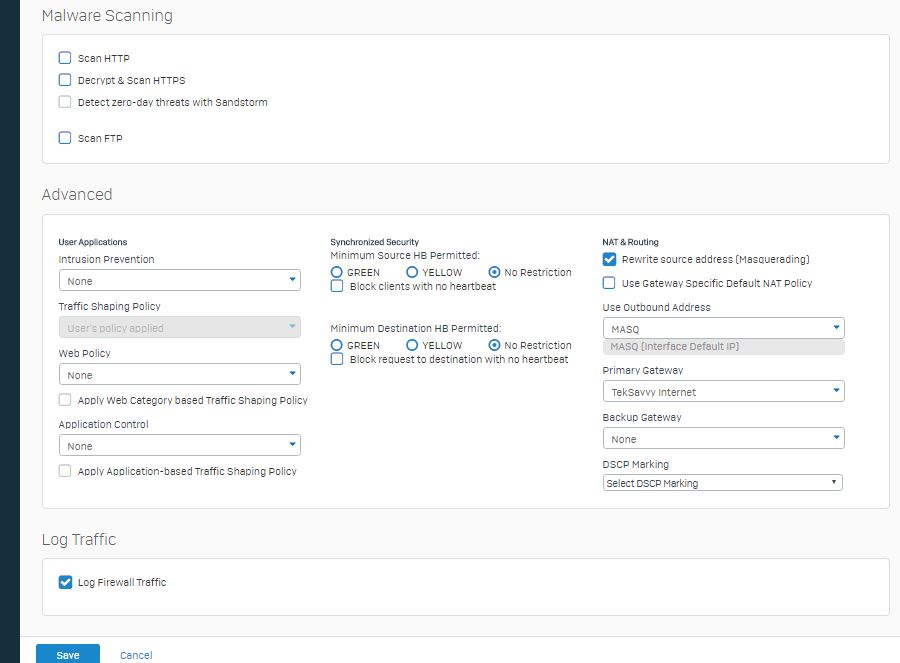Uncheck Log Firewall Traffic
900x663 pixels.
65,582
